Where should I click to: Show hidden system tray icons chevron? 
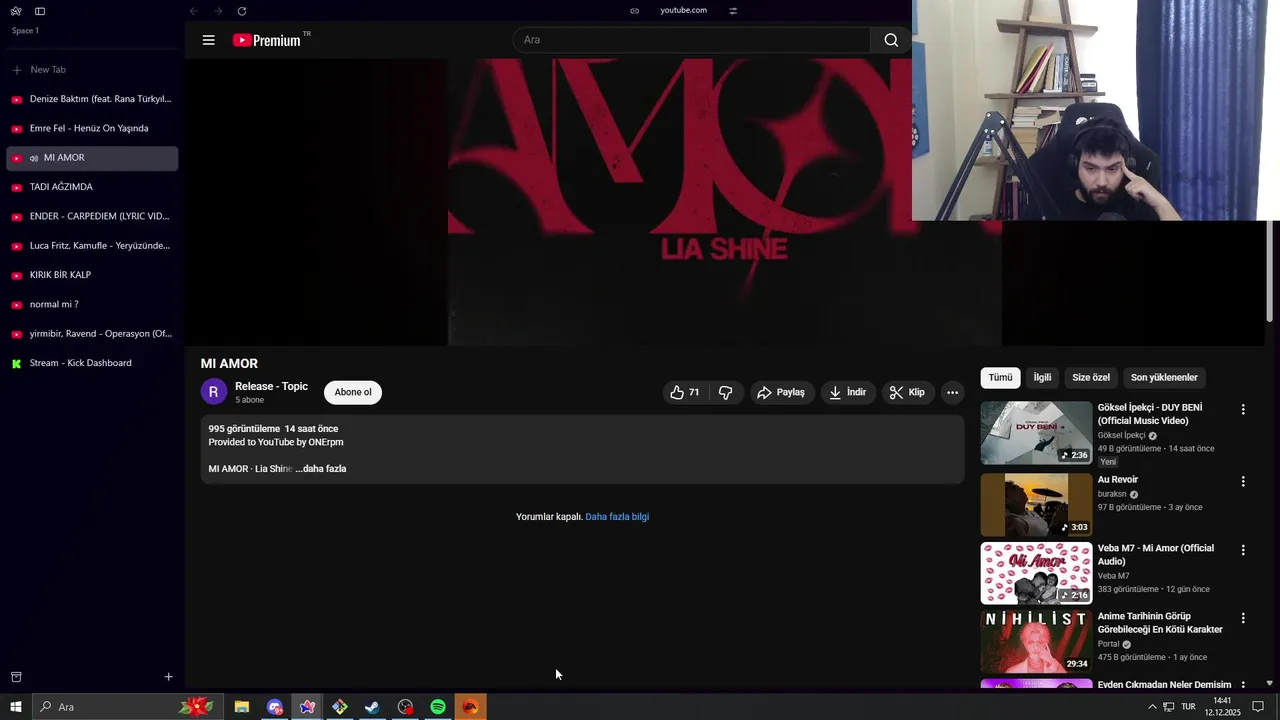pos(1152,707)
